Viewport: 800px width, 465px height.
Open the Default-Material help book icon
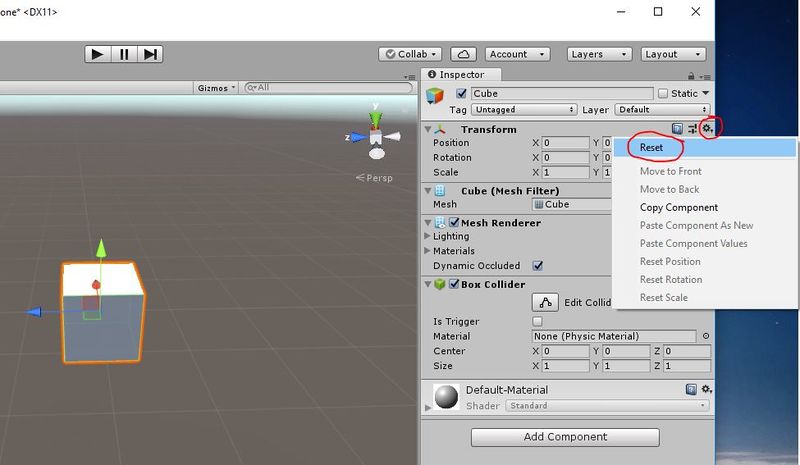(691, 389)
